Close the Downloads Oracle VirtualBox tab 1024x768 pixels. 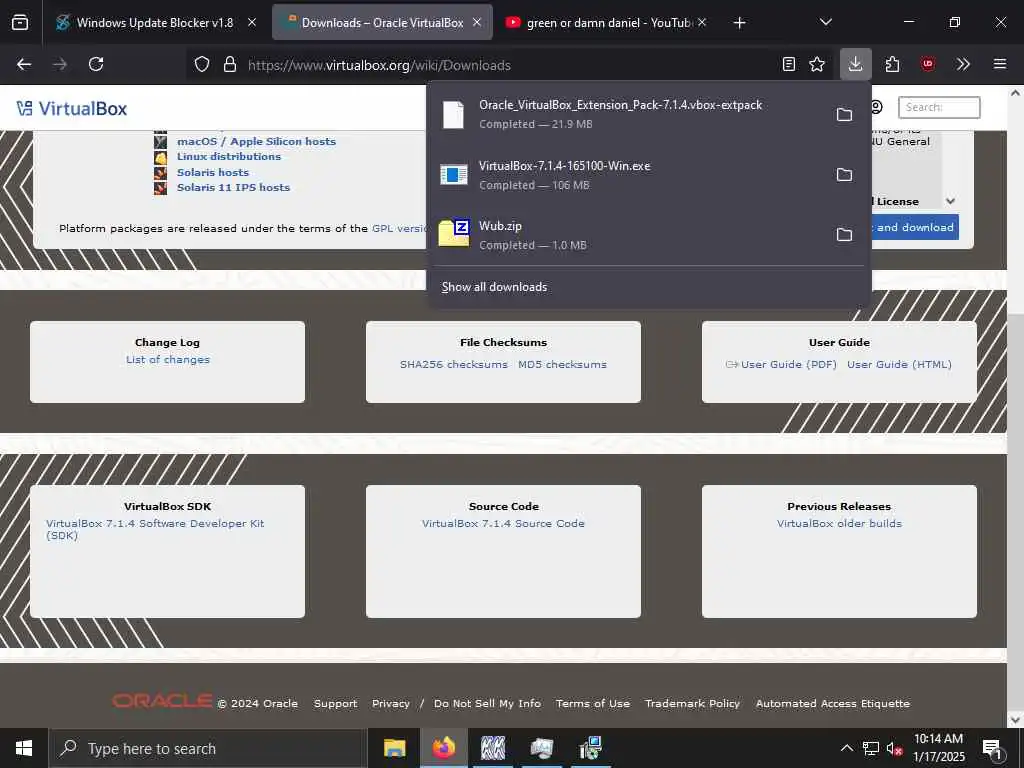[477, 22]
